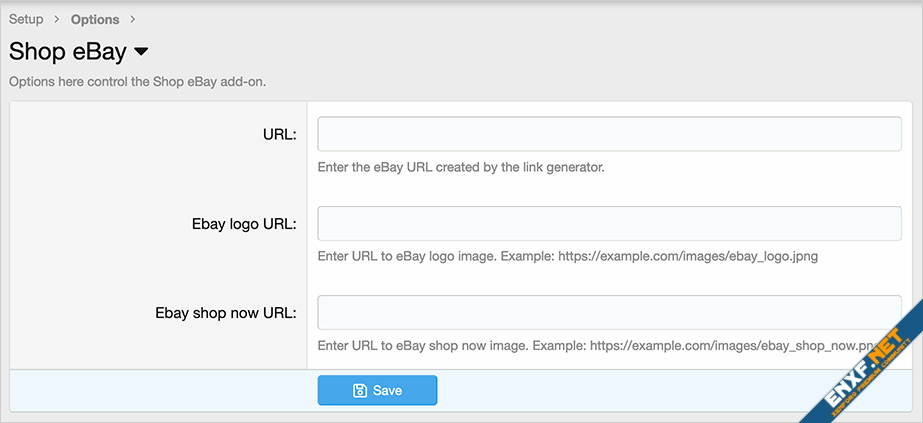Click the floppy disk icon on Save
Screen dimensions: 923x423
[360, 390]
